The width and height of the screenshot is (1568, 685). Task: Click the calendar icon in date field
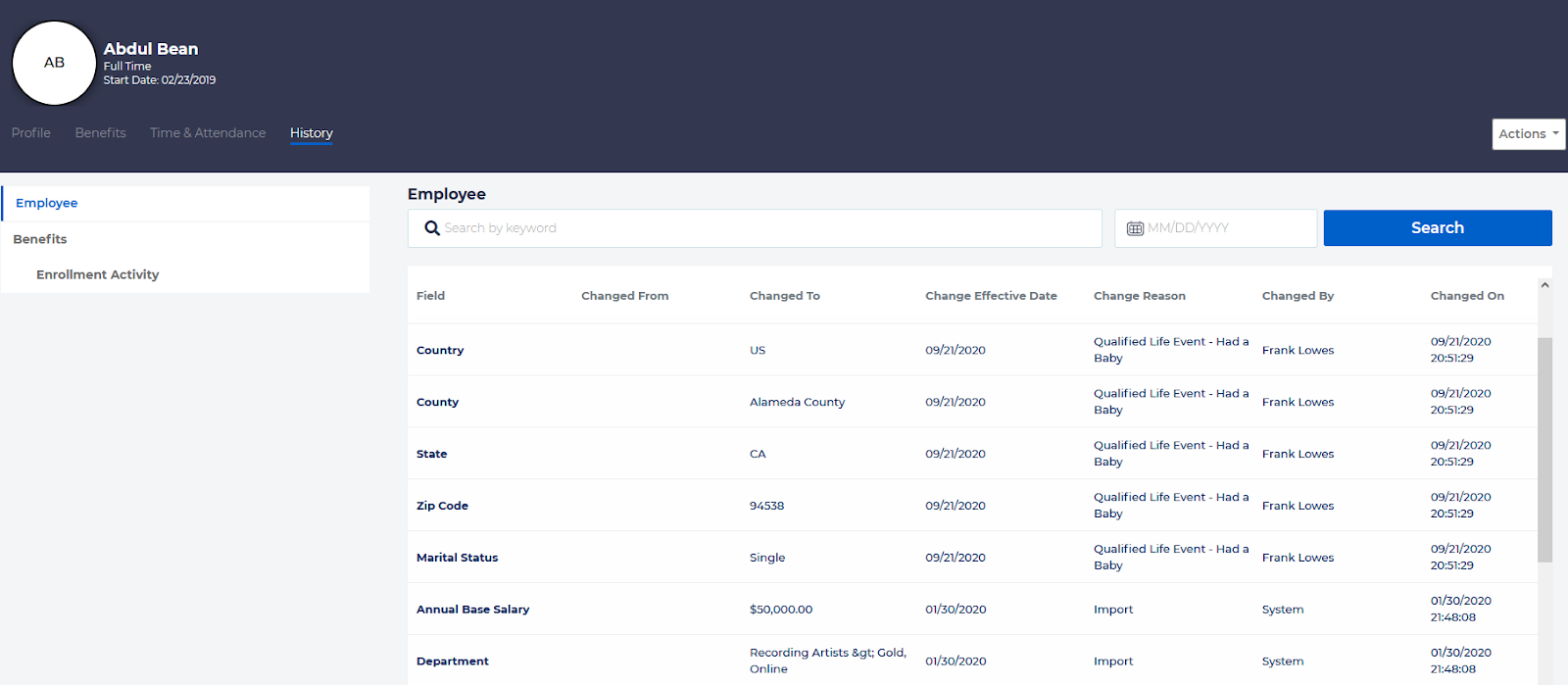pos(1135,228)
